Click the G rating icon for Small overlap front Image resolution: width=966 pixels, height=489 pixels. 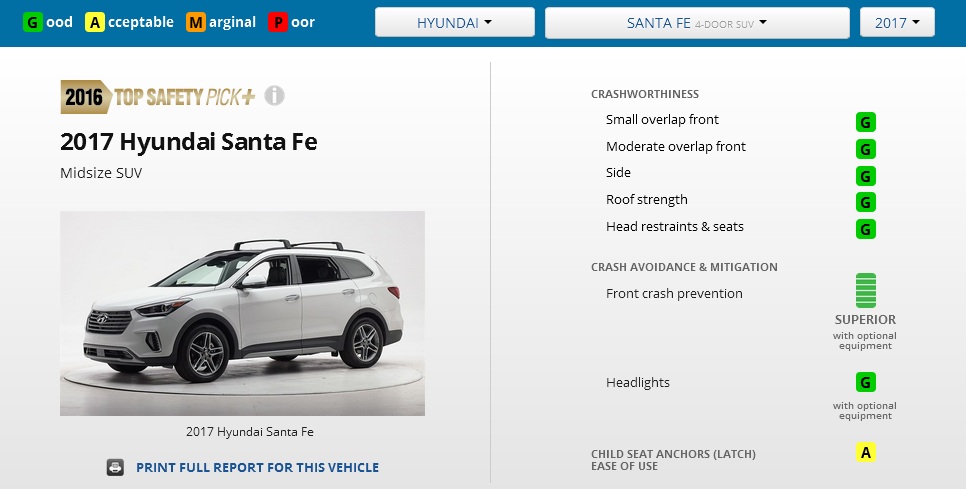[866, 122]
